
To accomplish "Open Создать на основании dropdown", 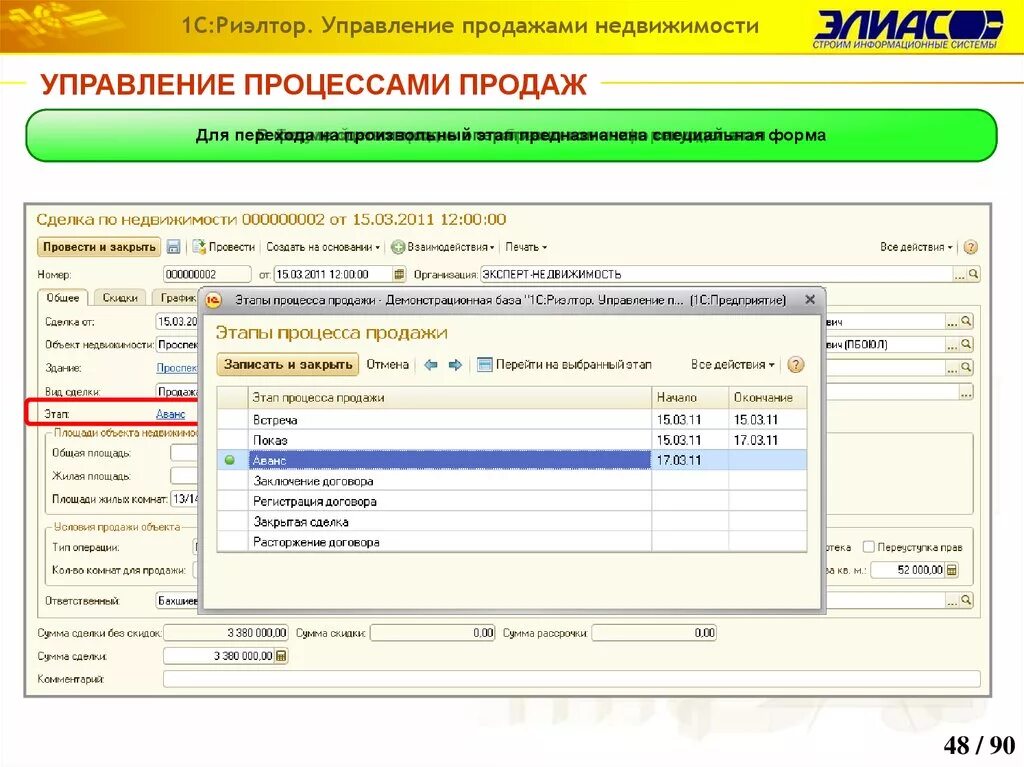I will click(x=323, y=247).
